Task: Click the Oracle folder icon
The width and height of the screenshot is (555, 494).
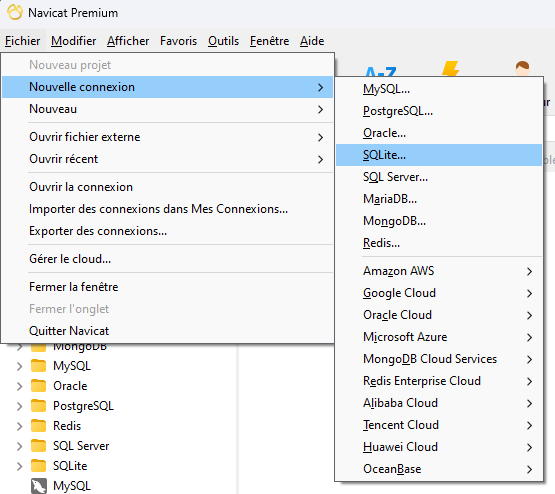Action: pos(38,386)
